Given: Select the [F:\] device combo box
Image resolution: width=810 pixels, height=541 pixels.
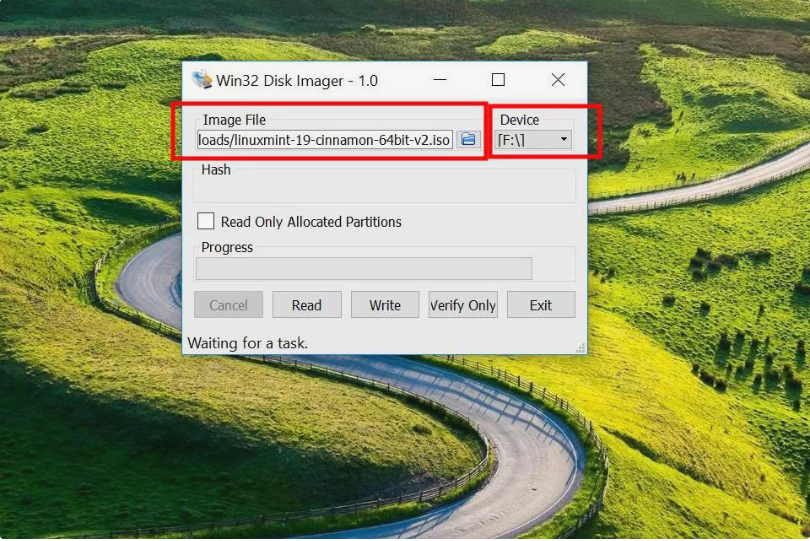Looking at the screenshot, I should coord(533,140).
